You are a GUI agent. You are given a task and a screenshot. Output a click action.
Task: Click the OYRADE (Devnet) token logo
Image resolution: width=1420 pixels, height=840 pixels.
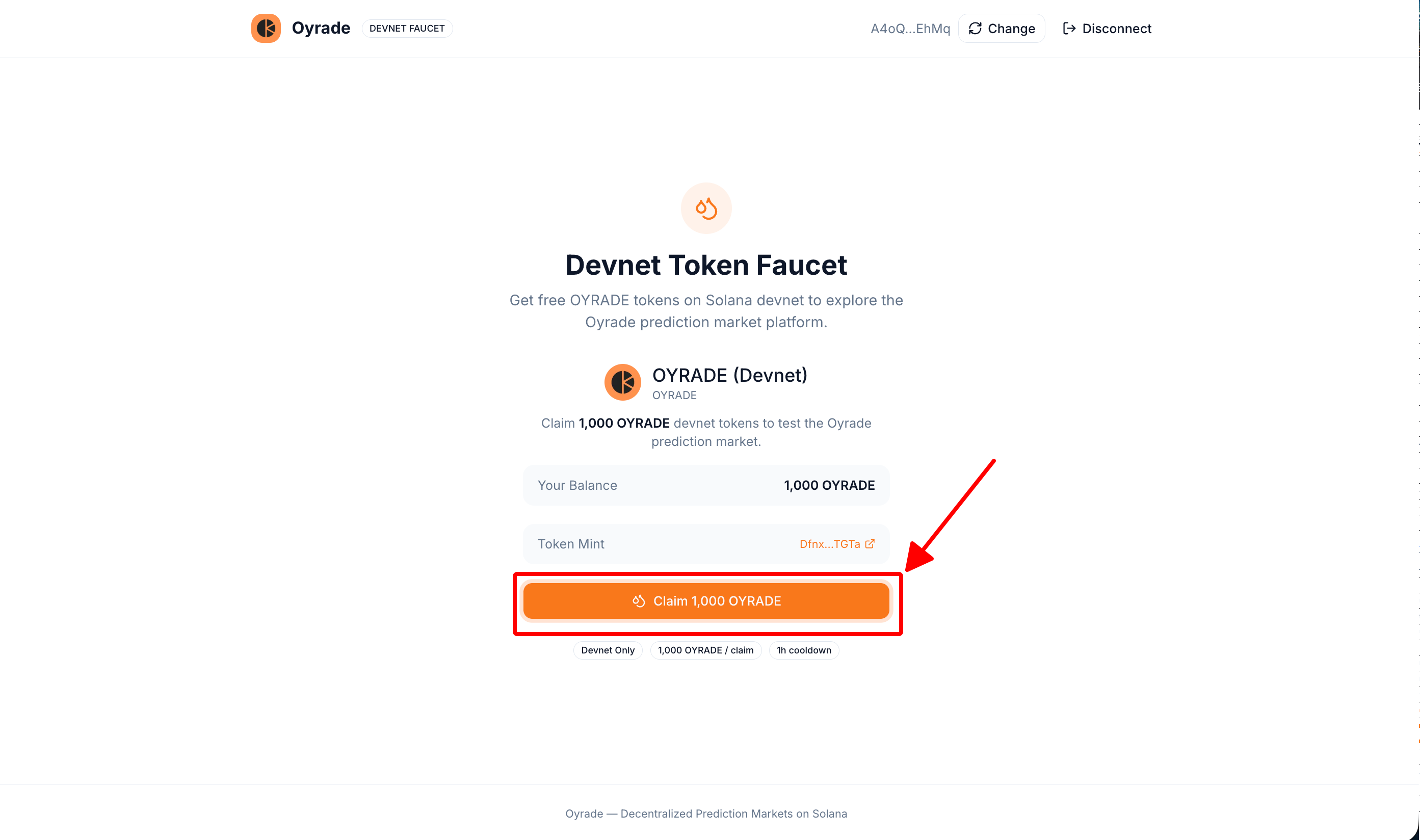click(x=622, y=382)
